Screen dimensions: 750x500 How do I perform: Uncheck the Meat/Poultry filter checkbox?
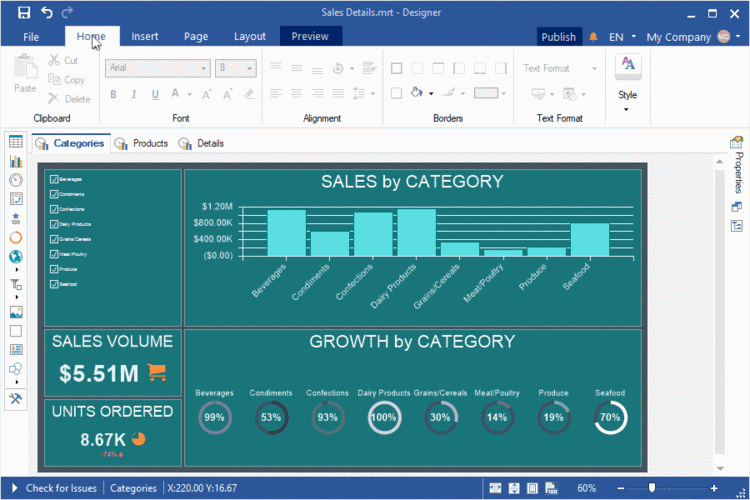click(x=54, y=254)
